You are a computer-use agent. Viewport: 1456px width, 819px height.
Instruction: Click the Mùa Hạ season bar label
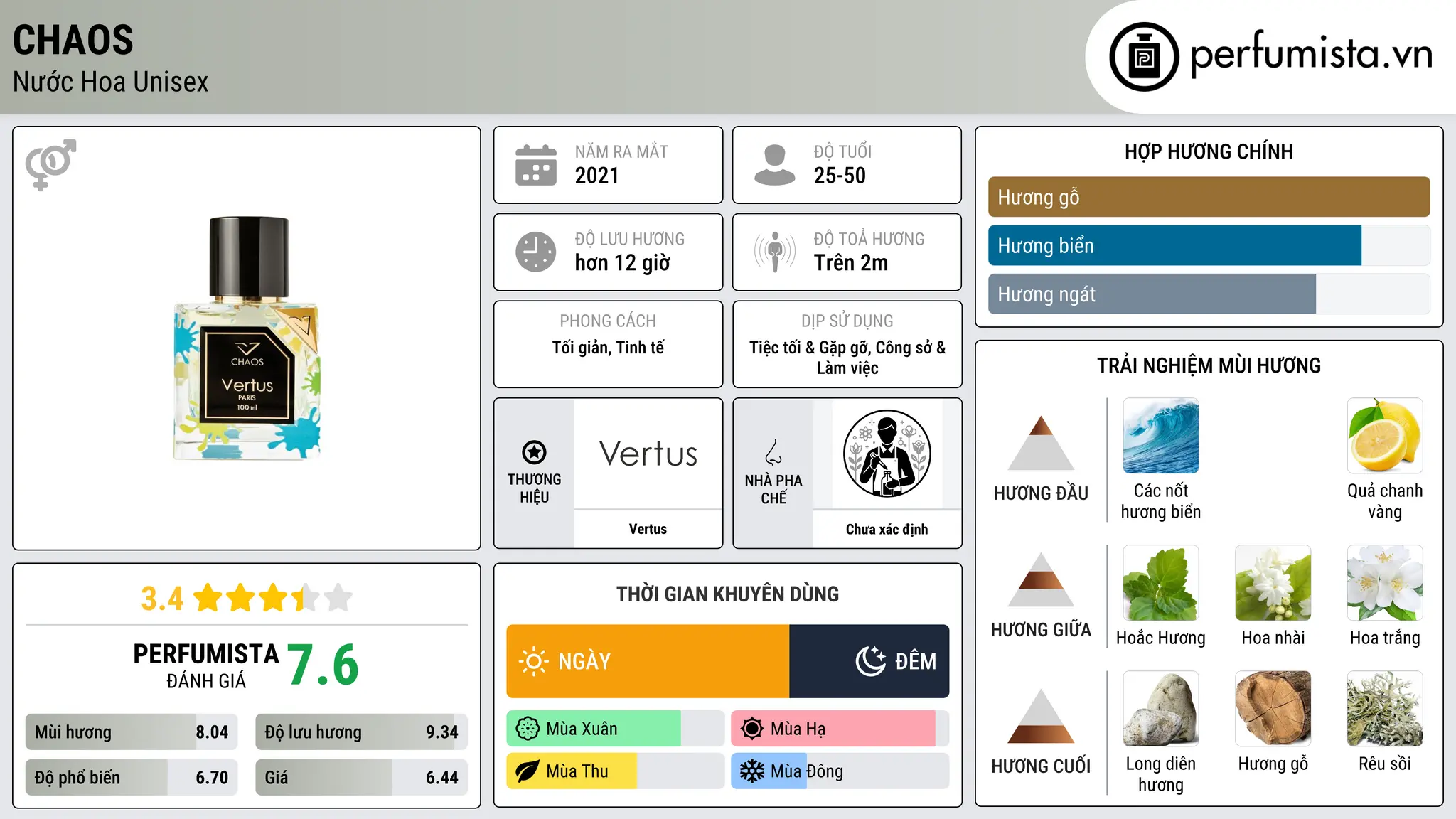pyautogui.click(x=798, y=729)
